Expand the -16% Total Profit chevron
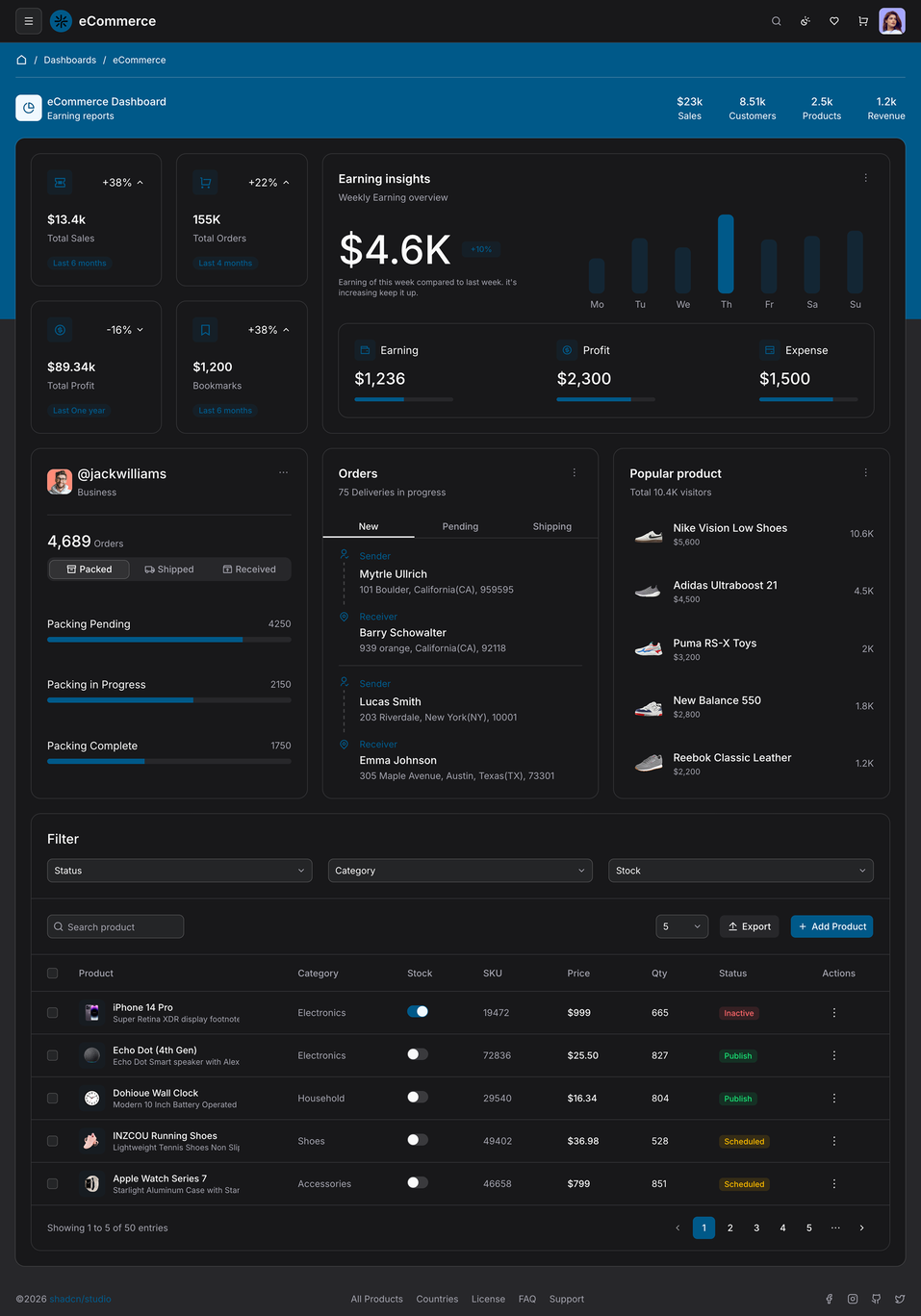 pos(141,330)
